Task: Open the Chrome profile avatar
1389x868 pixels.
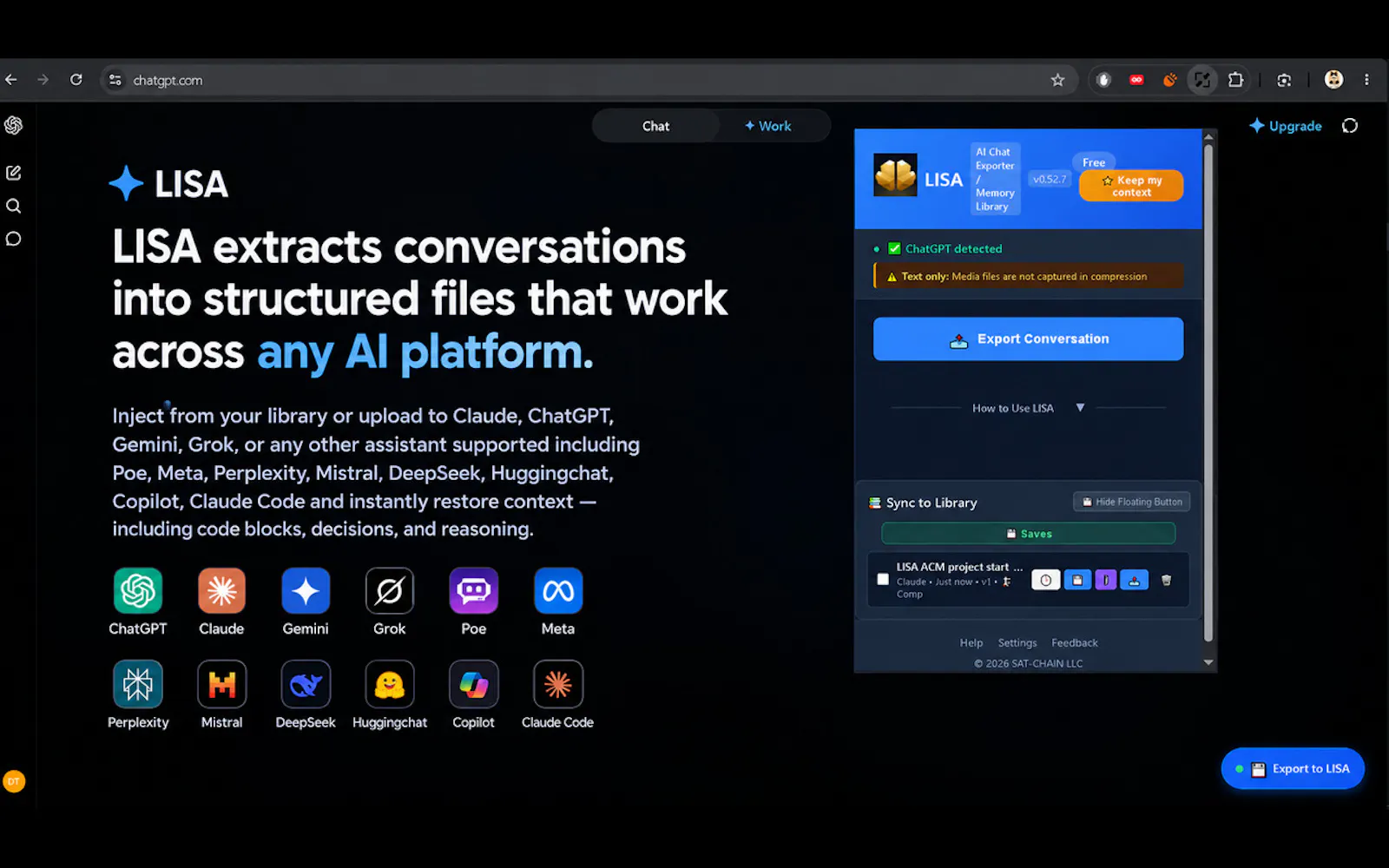Action: coord(1333,80)
